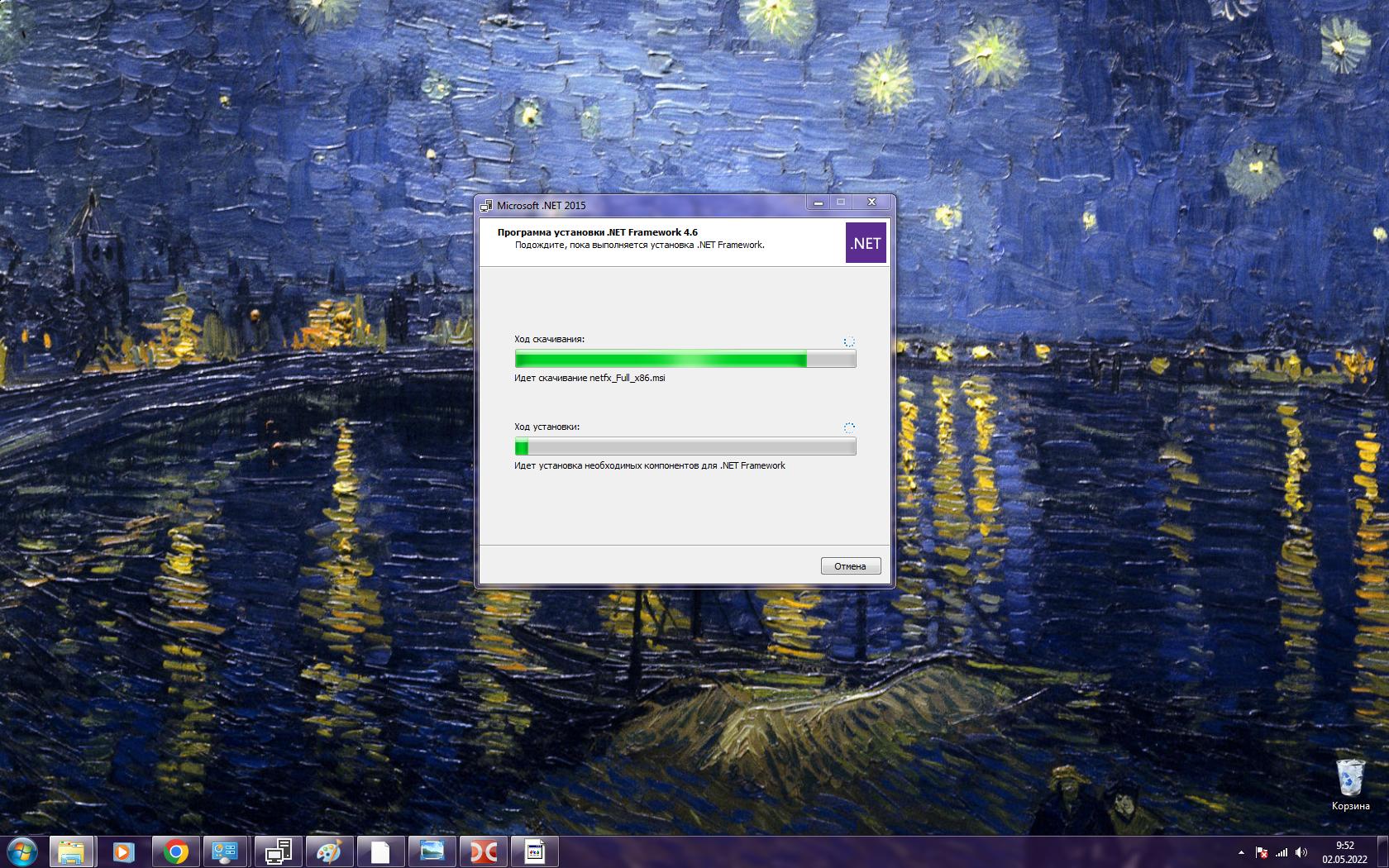This screenshot has height=868, width=1389.
Task: Click the Ход установки installation progress bar
Action: pyautogui.click(x=685, y=447)
